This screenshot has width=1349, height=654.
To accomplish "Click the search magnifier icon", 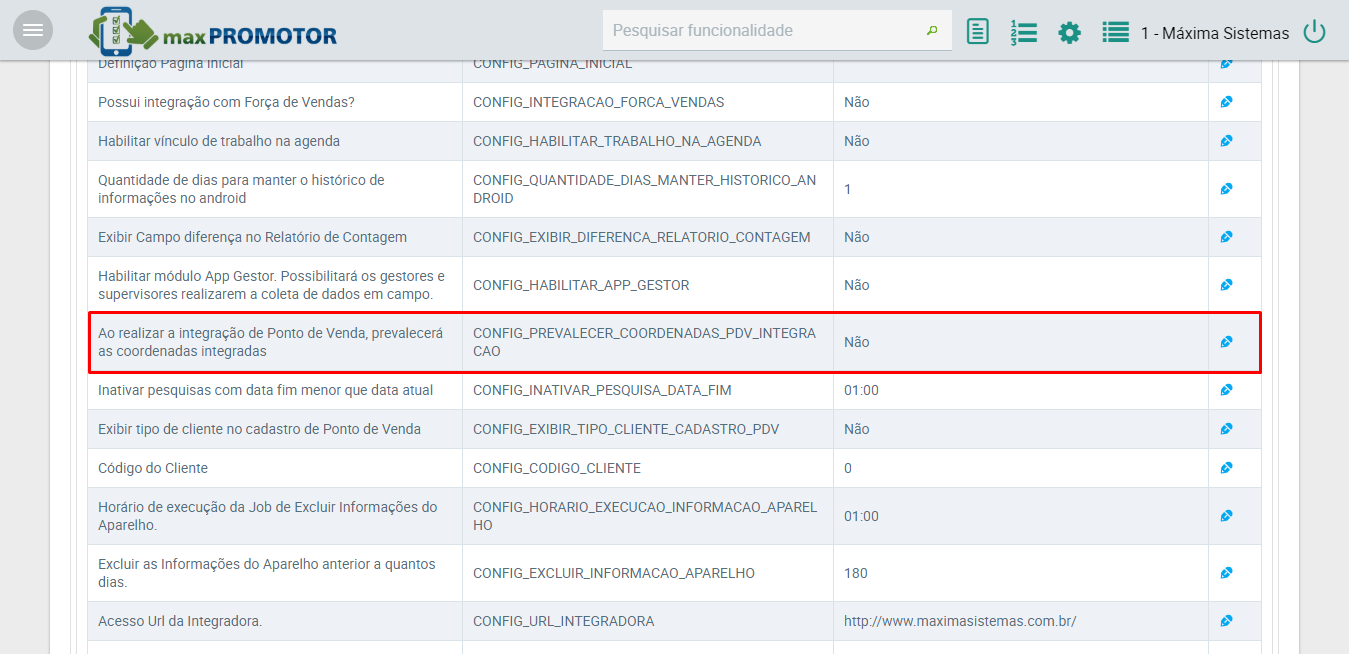I will click(932, 31).
